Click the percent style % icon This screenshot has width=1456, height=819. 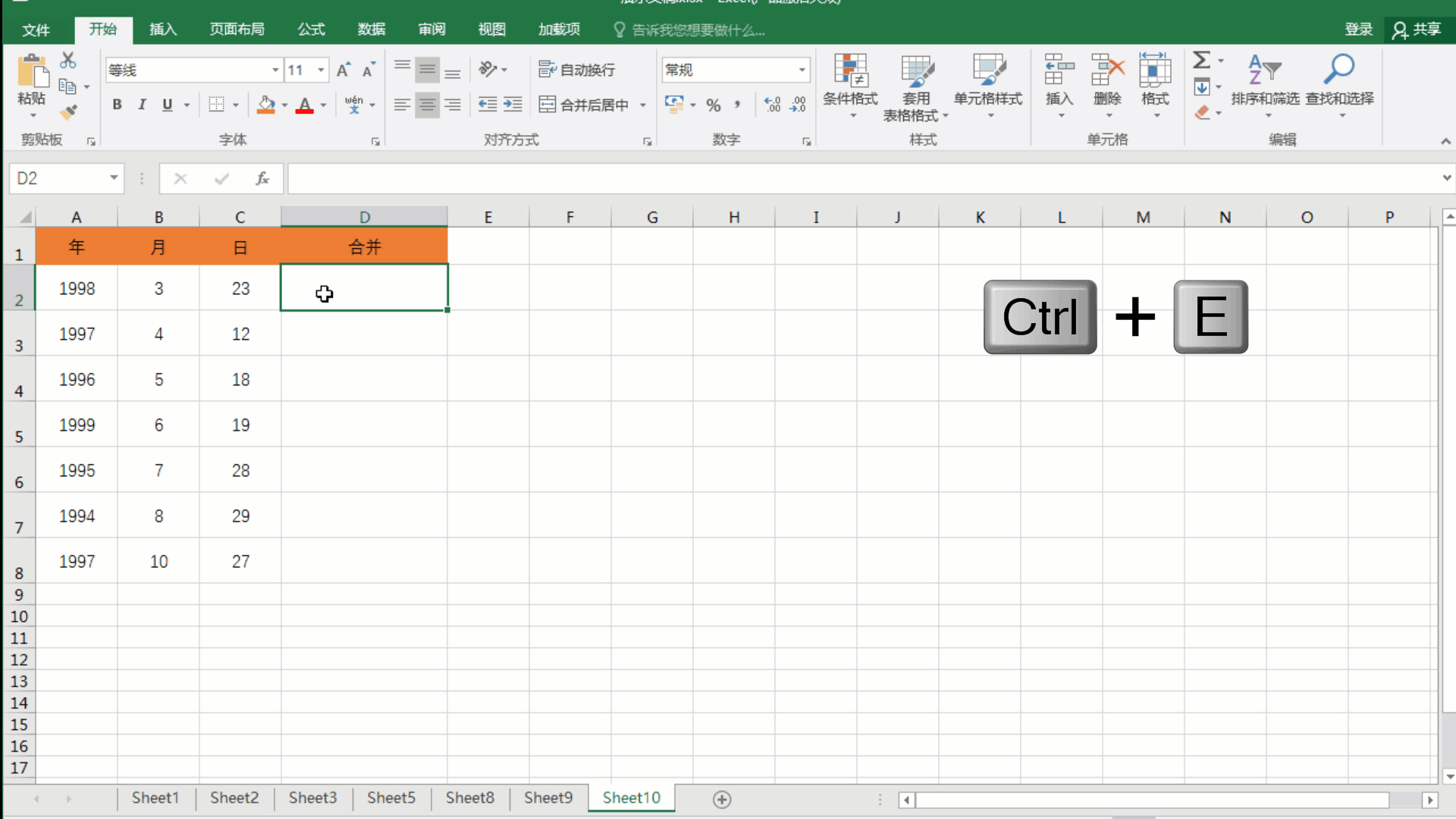pos(713,105)
